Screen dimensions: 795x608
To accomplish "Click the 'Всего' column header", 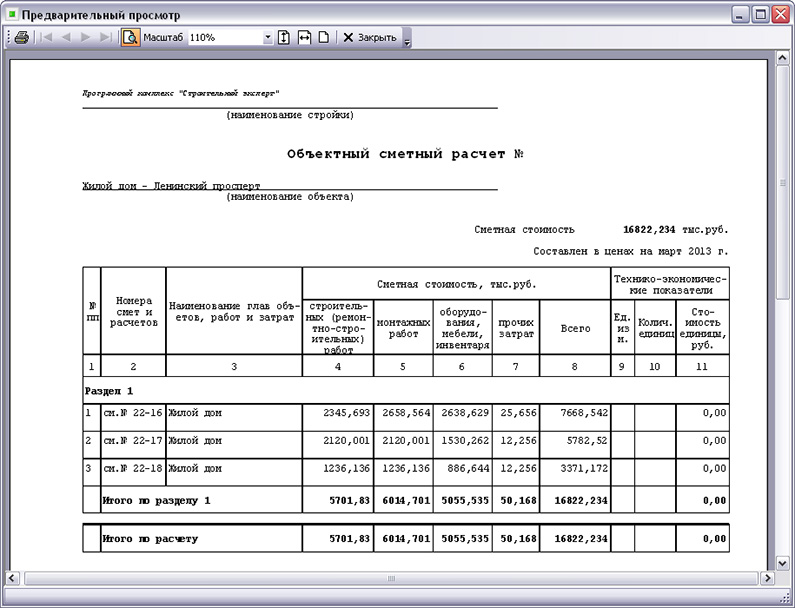I will click(575, 328).
